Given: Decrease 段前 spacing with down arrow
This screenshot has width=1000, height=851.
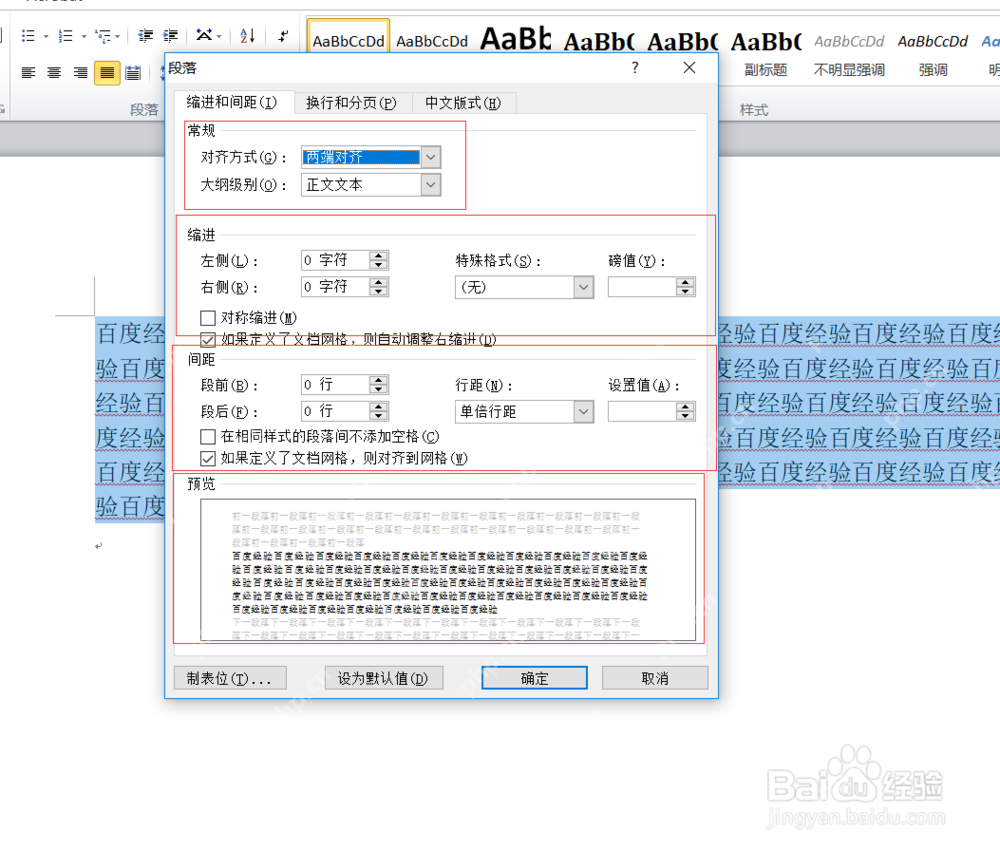Looking at the screenshot, I should tap(379, 389).
